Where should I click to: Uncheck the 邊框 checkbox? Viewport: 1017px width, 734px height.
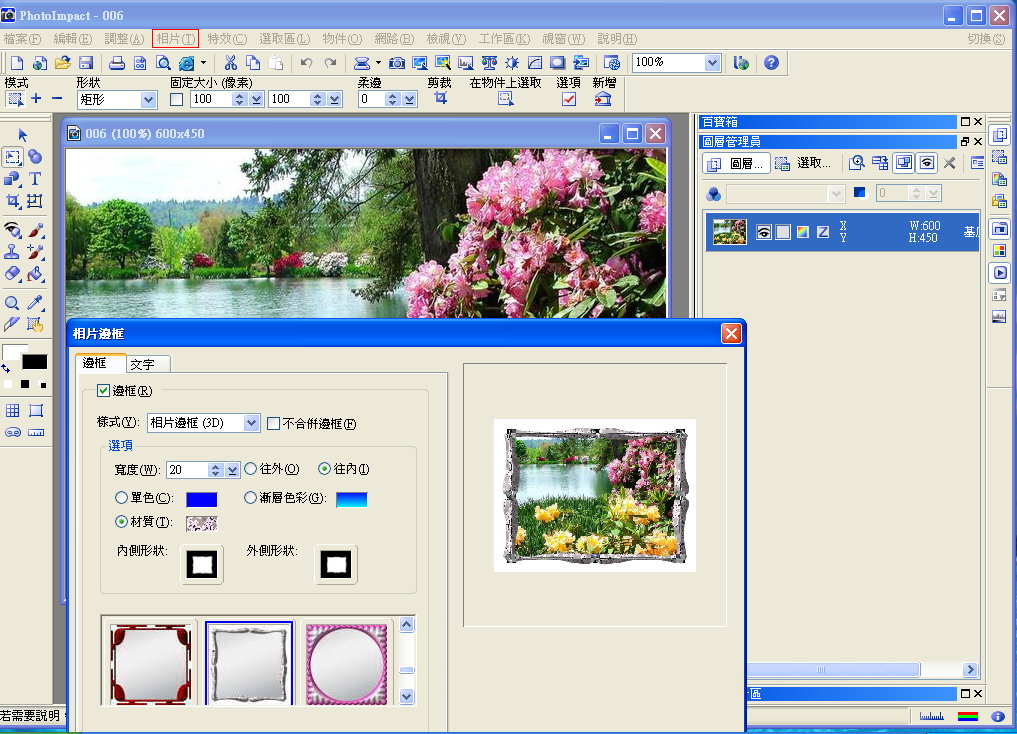pyautogui.click(x=103, y=390)
